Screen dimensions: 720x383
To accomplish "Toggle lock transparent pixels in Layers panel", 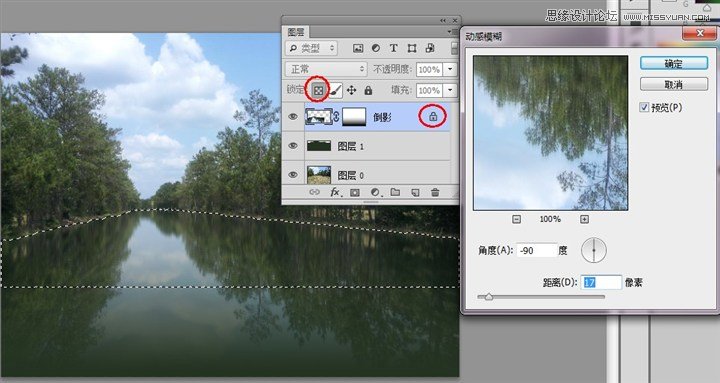I will coord(318,90).
